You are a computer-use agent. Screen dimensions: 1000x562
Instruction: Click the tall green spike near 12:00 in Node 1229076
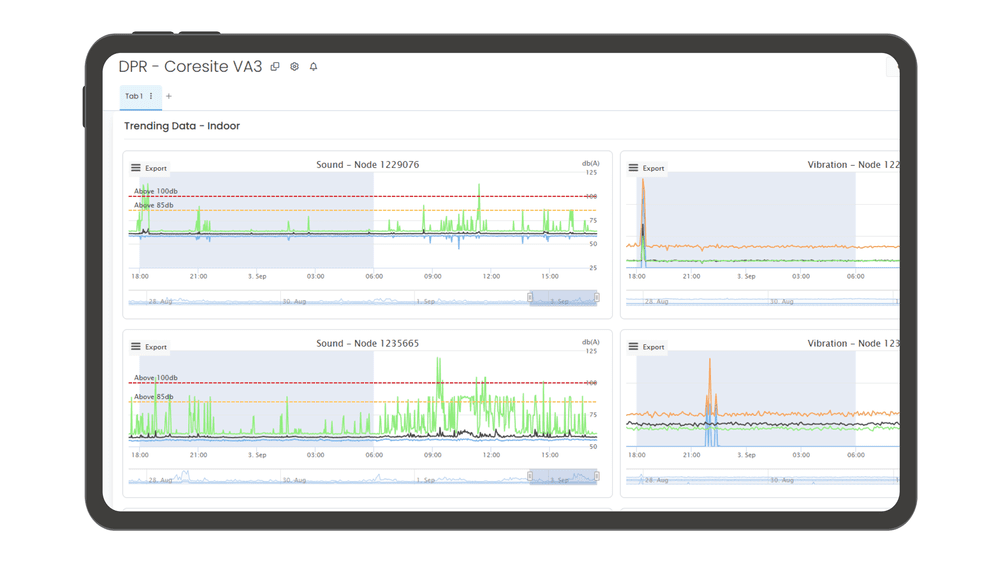coord(479,207)
